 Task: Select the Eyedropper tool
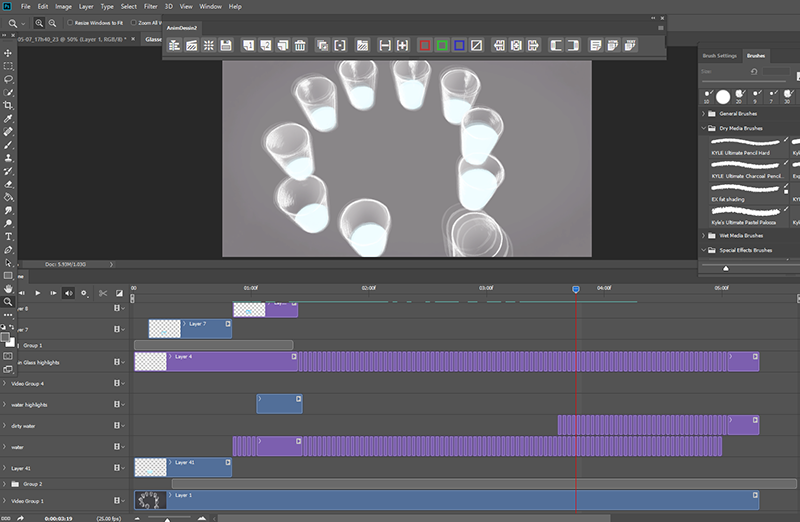point(8,118)
